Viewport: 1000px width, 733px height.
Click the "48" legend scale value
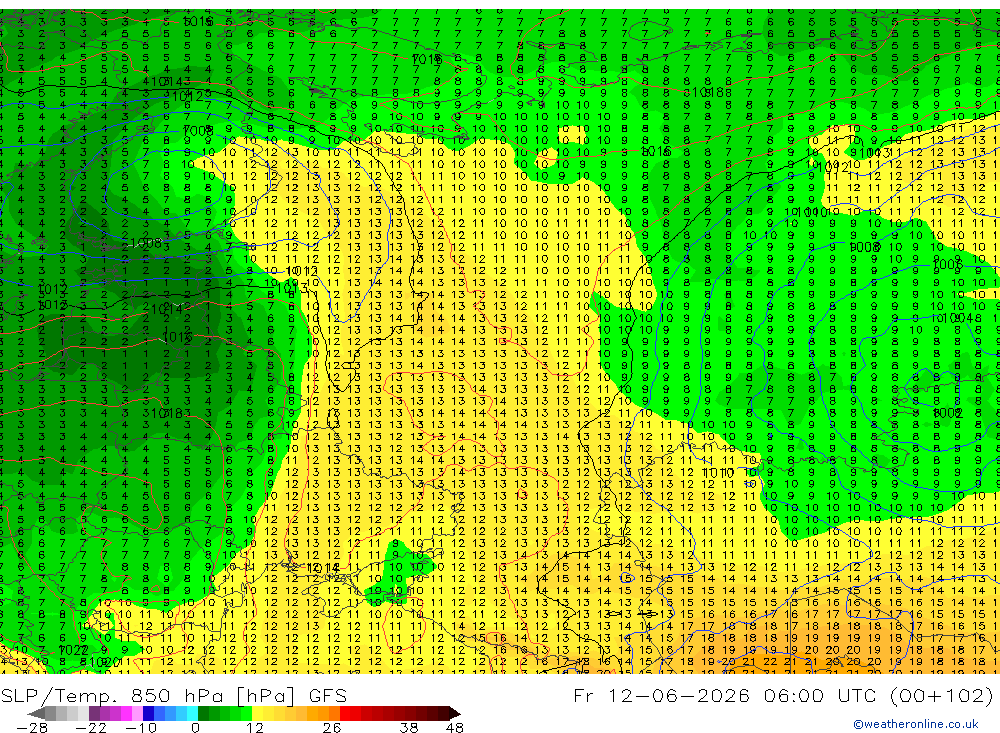click(x=455, y=728)
